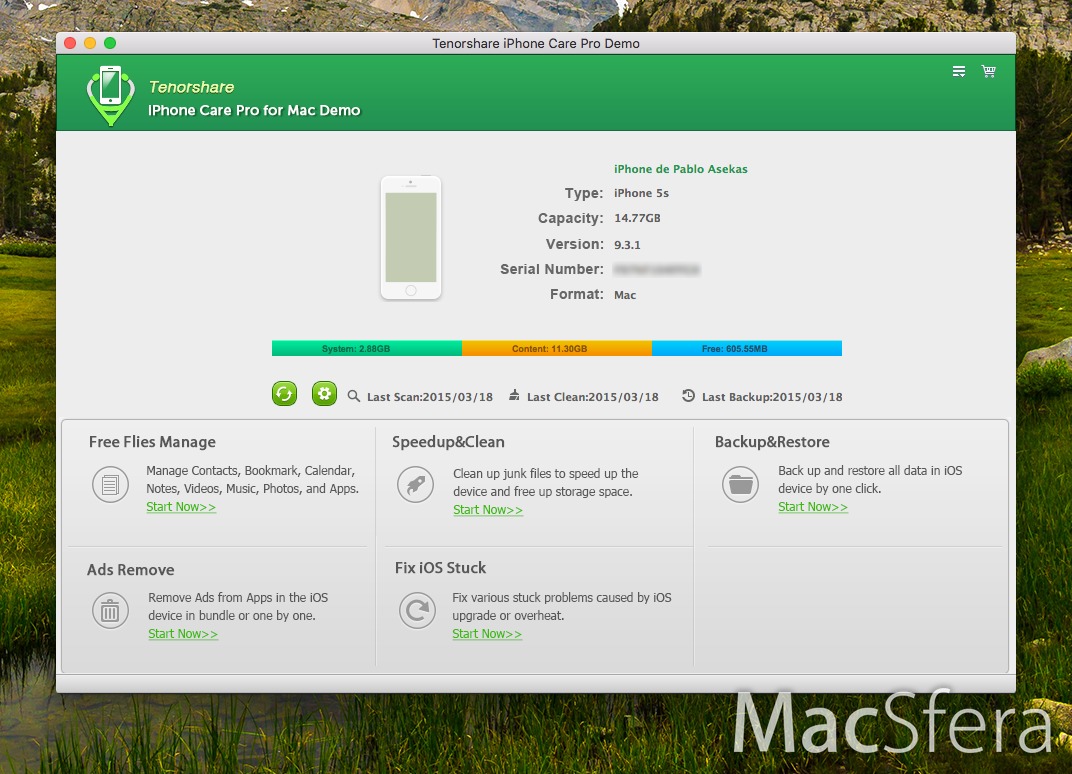Click the 9.3.1 version value
1072x774 pixels.
tap(628, 245)
